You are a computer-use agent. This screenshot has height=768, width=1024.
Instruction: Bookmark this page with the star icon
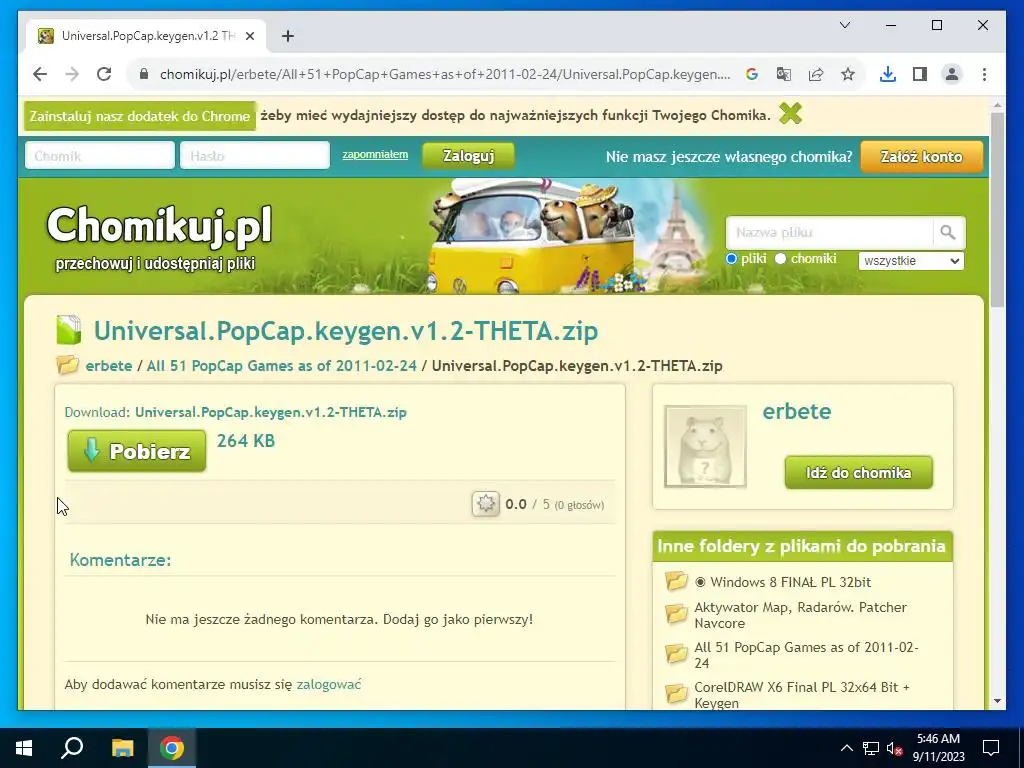[848, 74]
